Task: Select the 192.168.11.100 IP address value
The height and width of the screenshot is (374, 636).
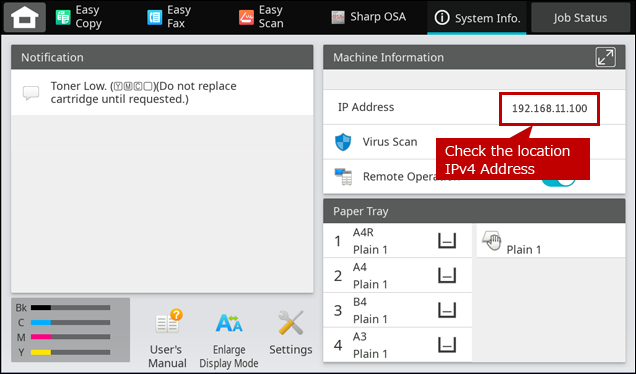Action: tap(549, 109)
